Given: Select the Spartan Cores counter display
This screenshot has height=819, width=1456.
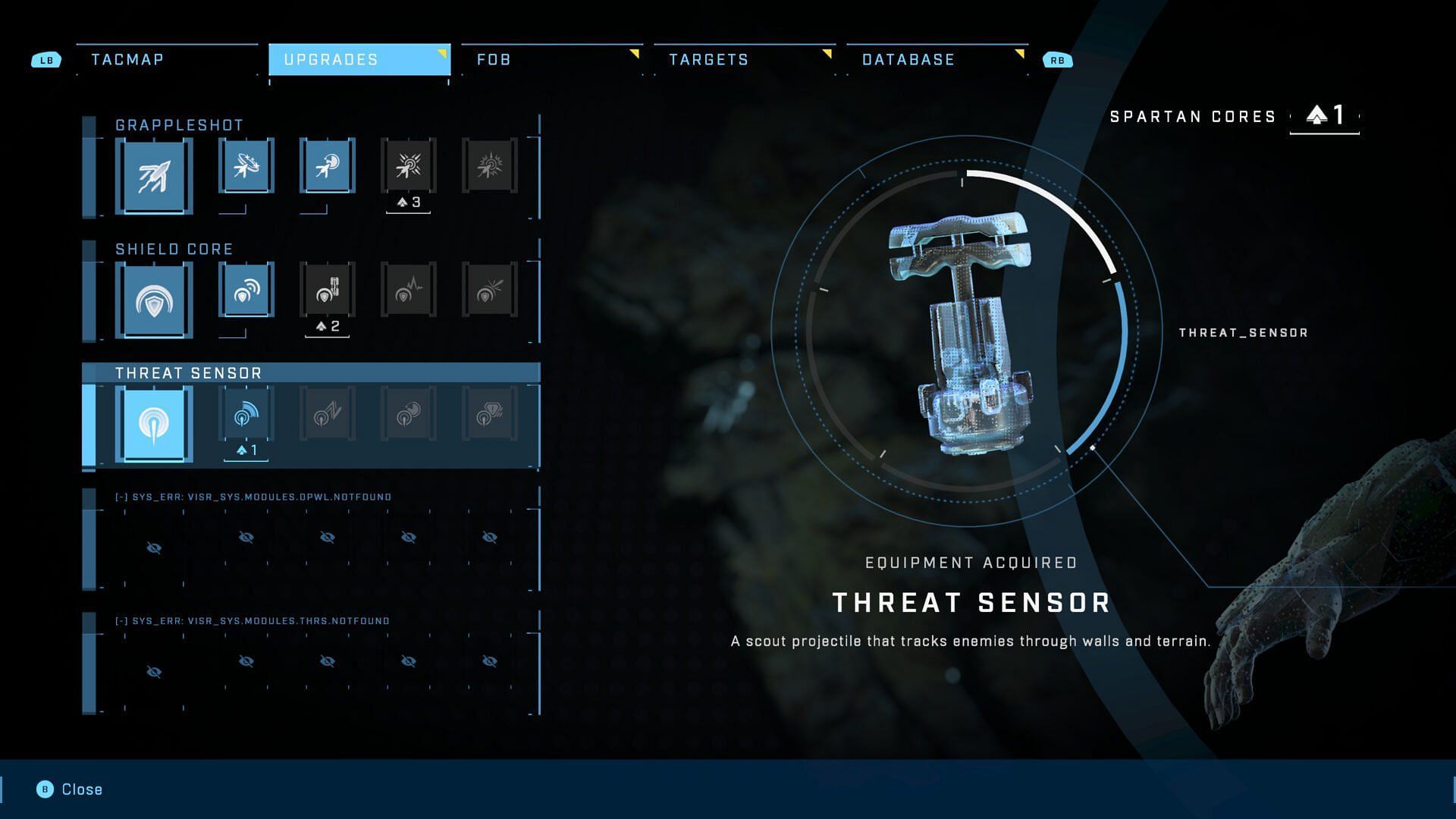Looking at the screenshot, I should [x=1230, y=116].
